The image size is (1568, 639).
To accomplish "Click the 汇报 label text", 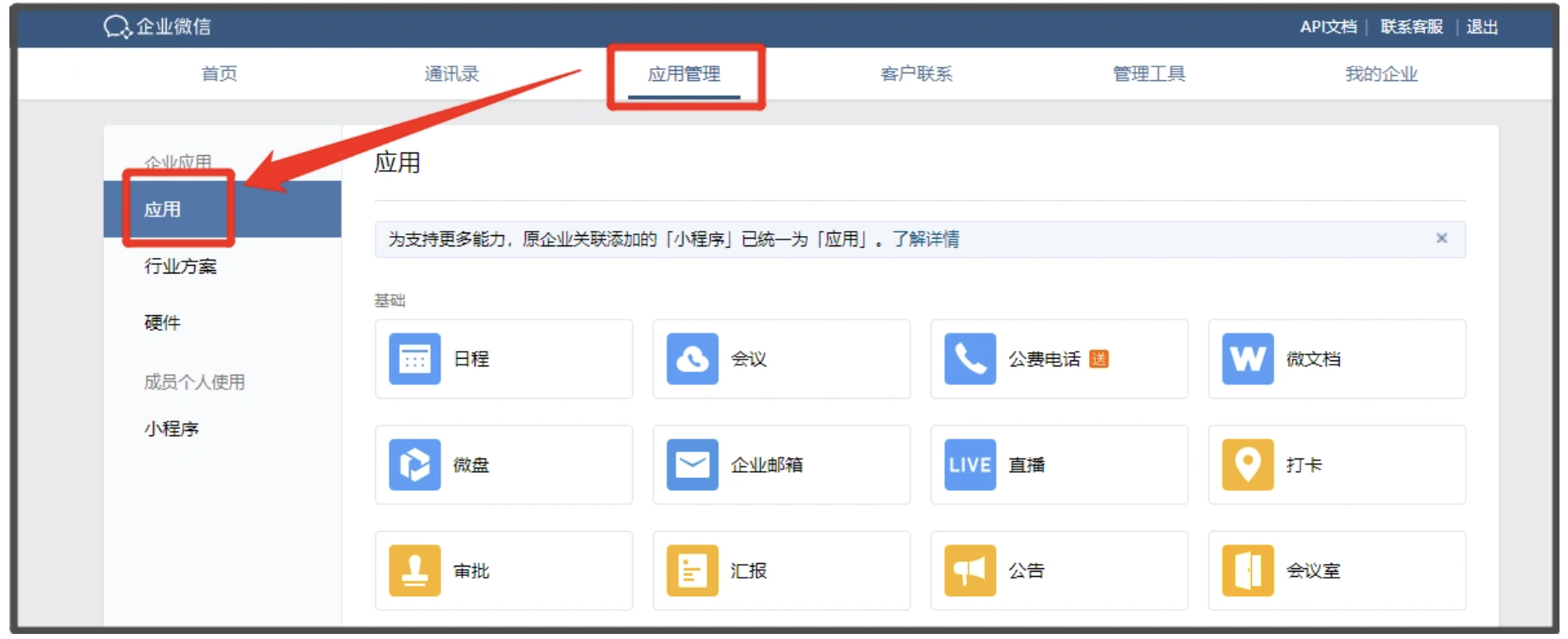I will tap(749, 570).
